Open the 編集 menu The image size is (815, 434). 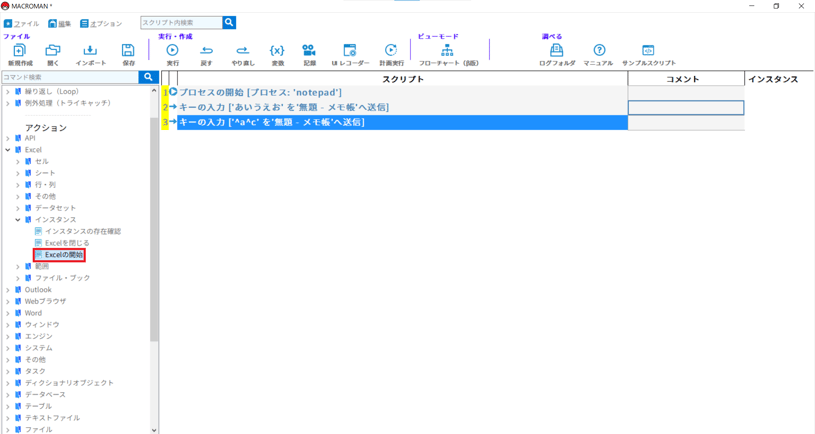60,23
